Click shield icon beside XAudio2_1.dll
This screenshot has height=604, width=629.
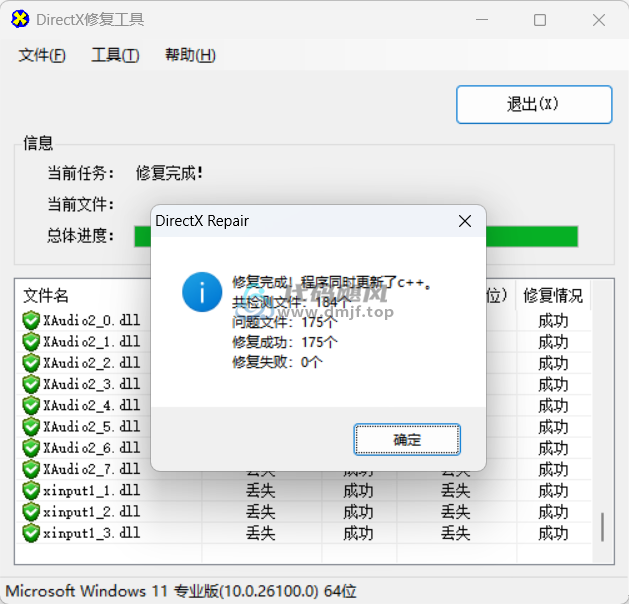(x=31, y=342)
